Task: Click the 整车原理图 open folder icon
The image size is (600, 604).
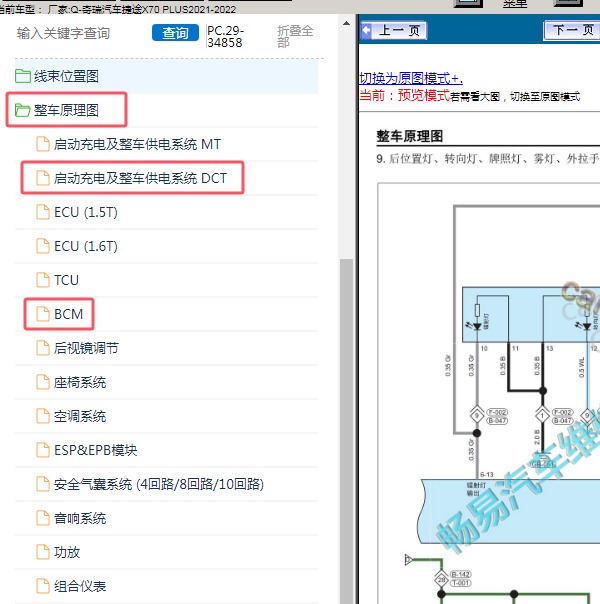Action: [22, 110]
